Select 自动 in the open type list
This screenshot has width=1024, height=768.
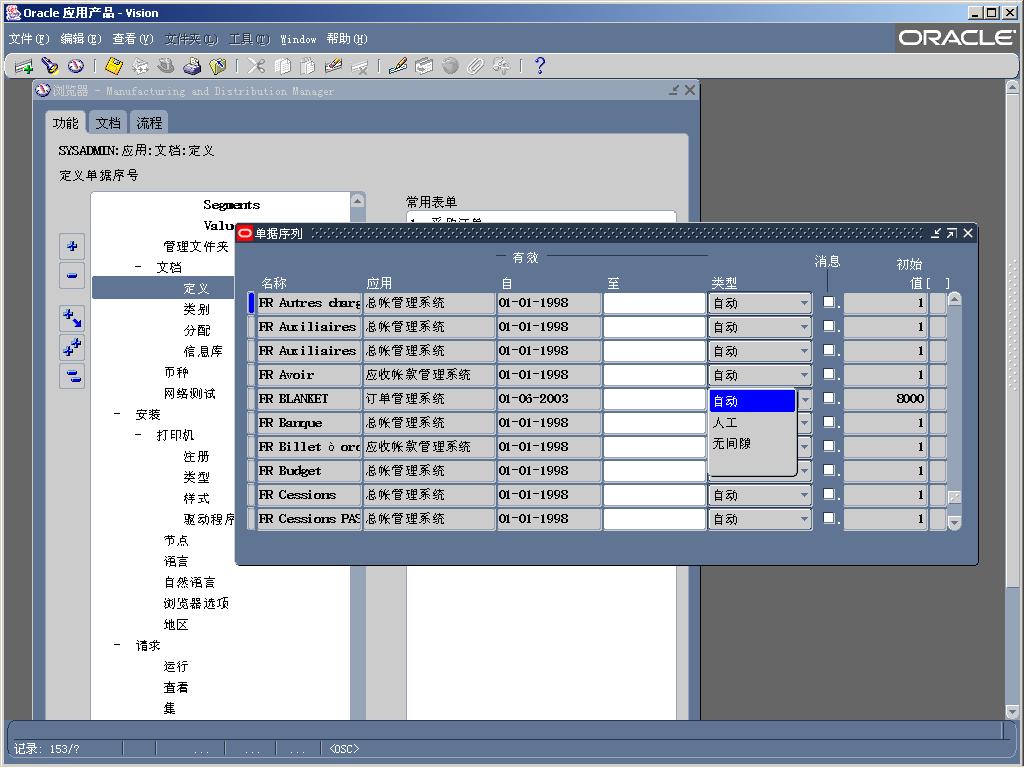click(x=752, y=401)
